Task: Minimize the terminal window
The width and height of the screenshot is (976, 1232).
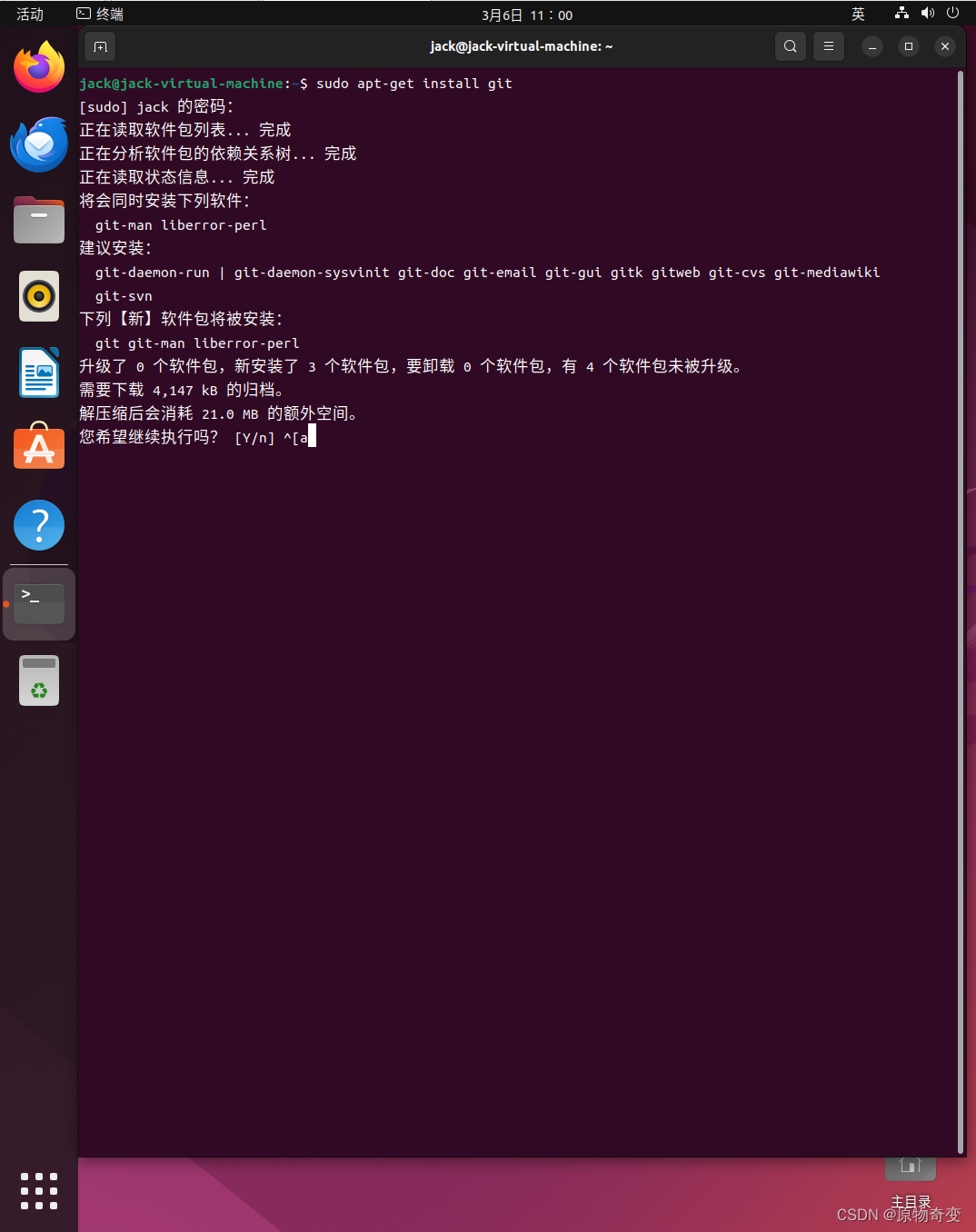Action: (x=872, y=46)
